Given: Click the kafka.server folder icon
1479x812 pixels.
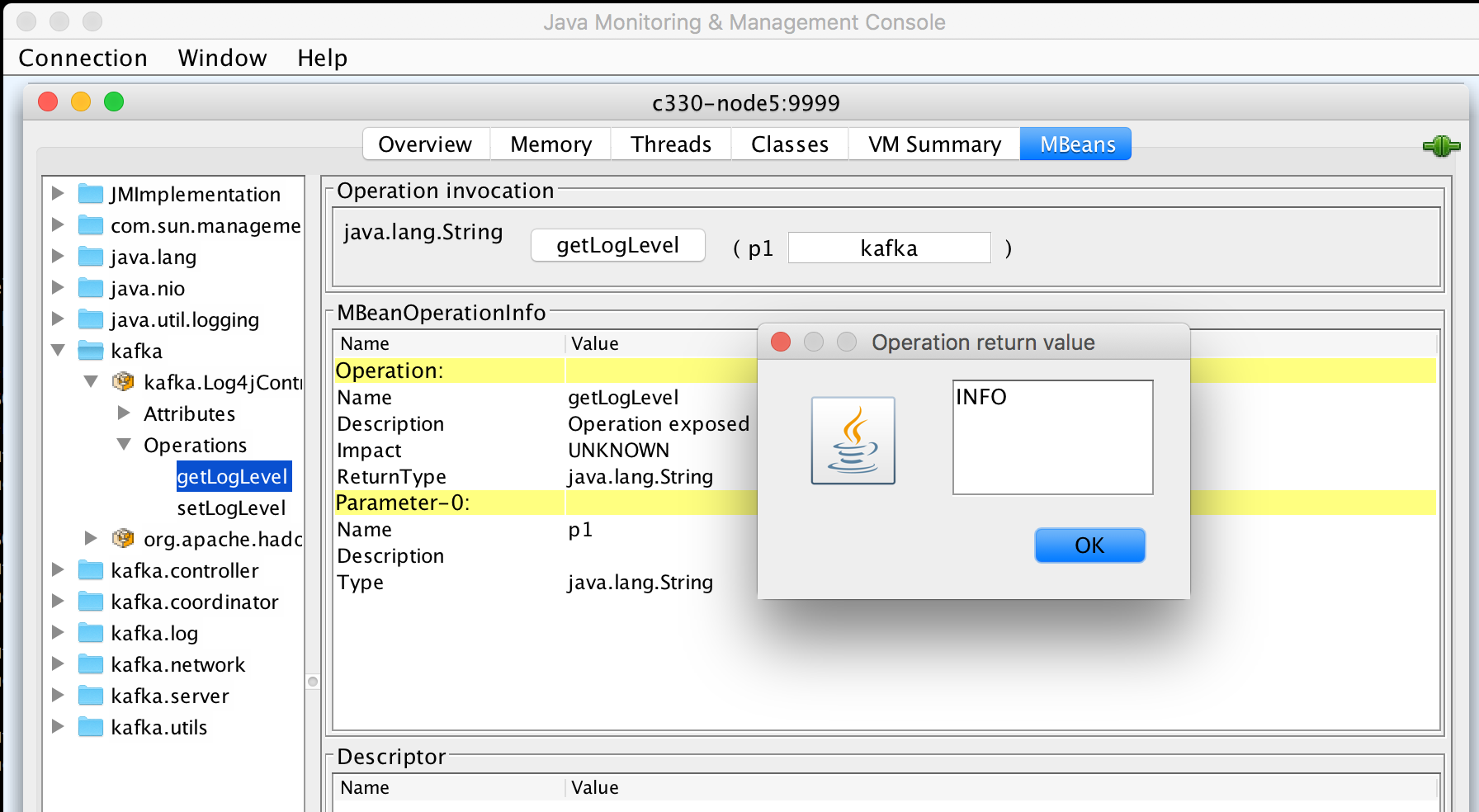Looking at the screenshot, I should coord(89,696).
